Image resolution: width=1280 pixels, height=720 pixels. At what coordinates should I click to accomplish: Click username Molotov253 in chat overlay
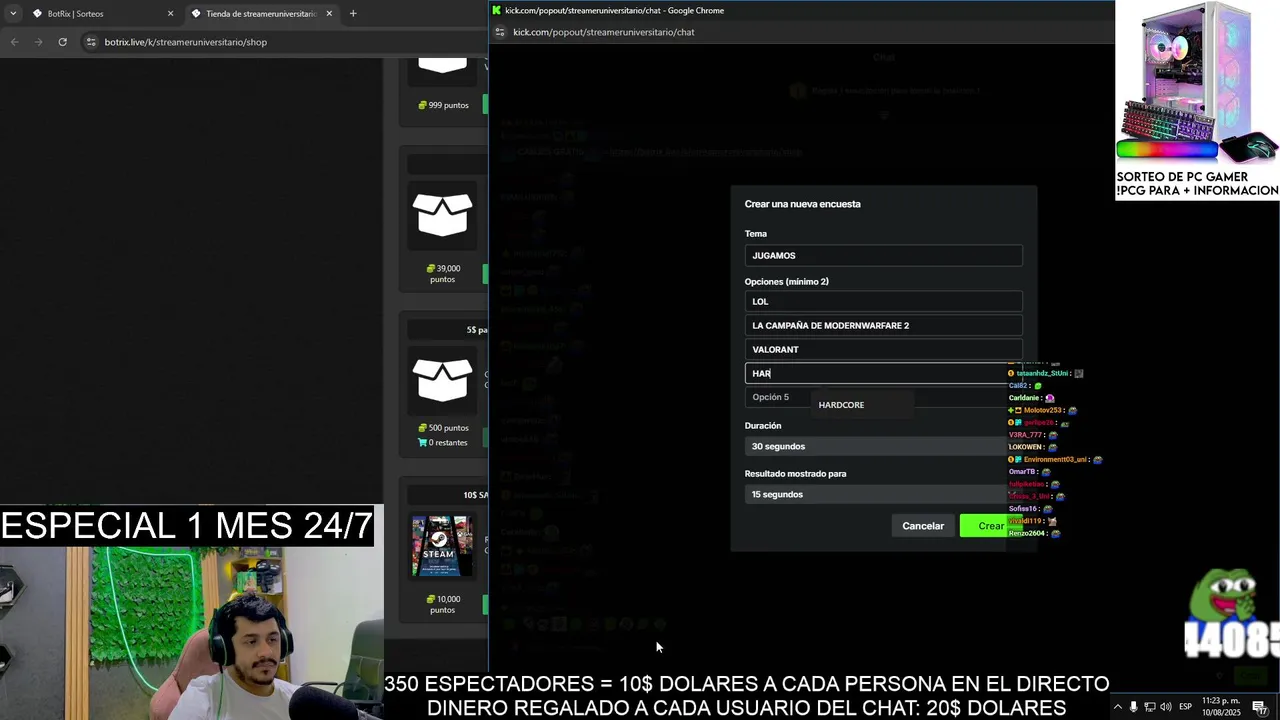coord(1043,410)
